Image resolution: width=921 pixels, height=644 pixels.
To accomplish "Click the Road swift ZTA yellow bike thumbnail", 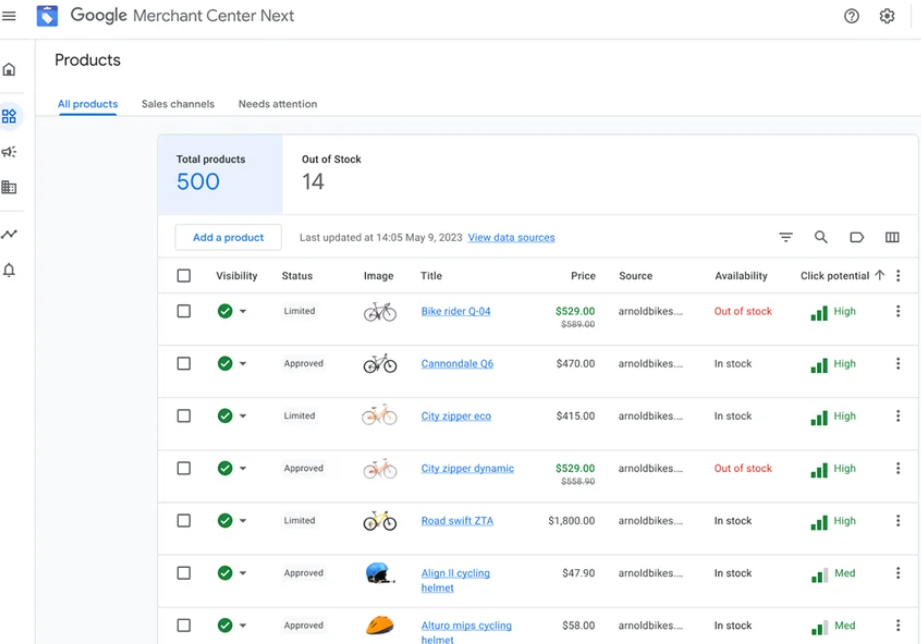I will coord(380,521).
